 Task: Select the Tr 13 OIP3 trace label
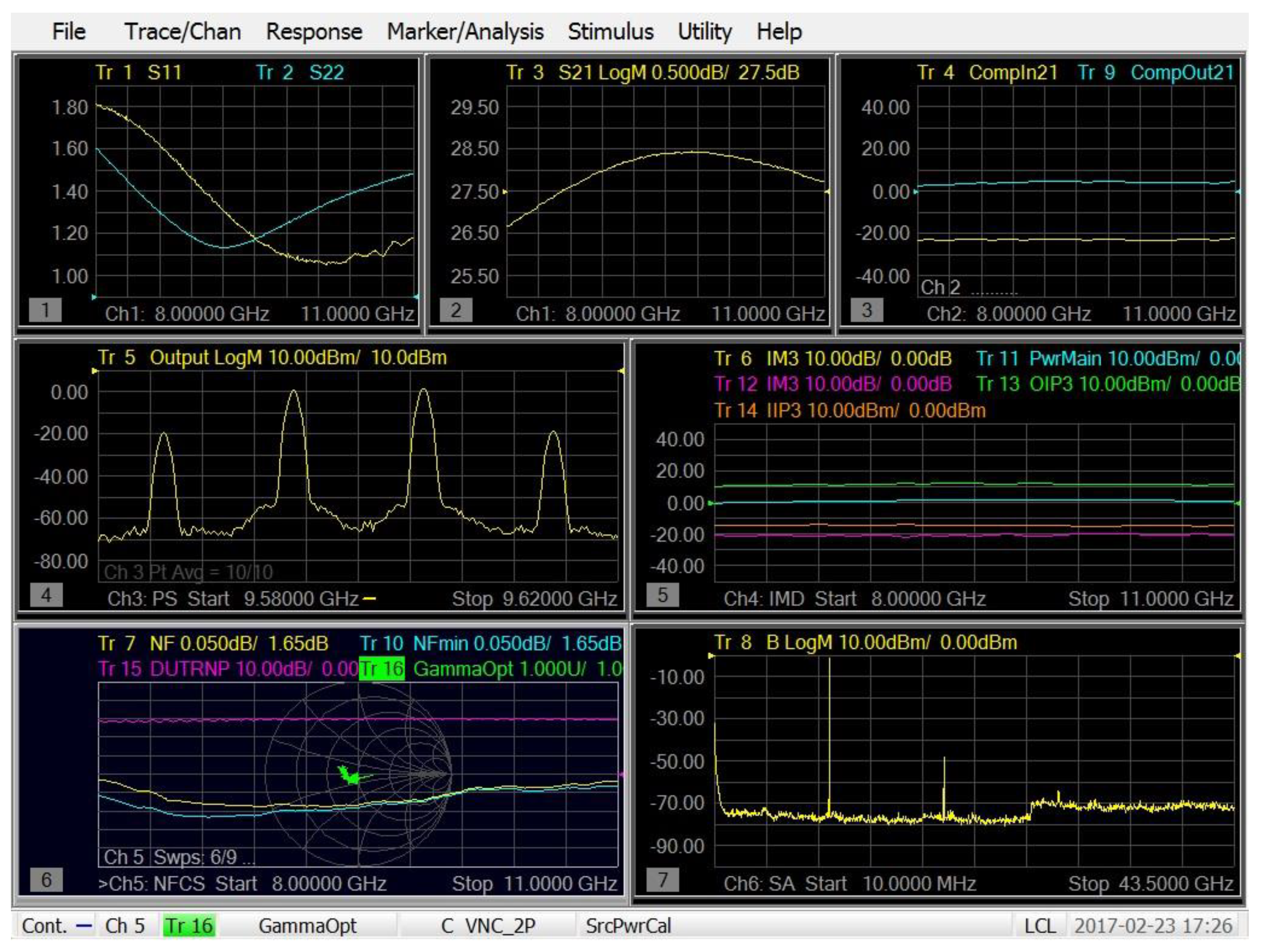1108,384
